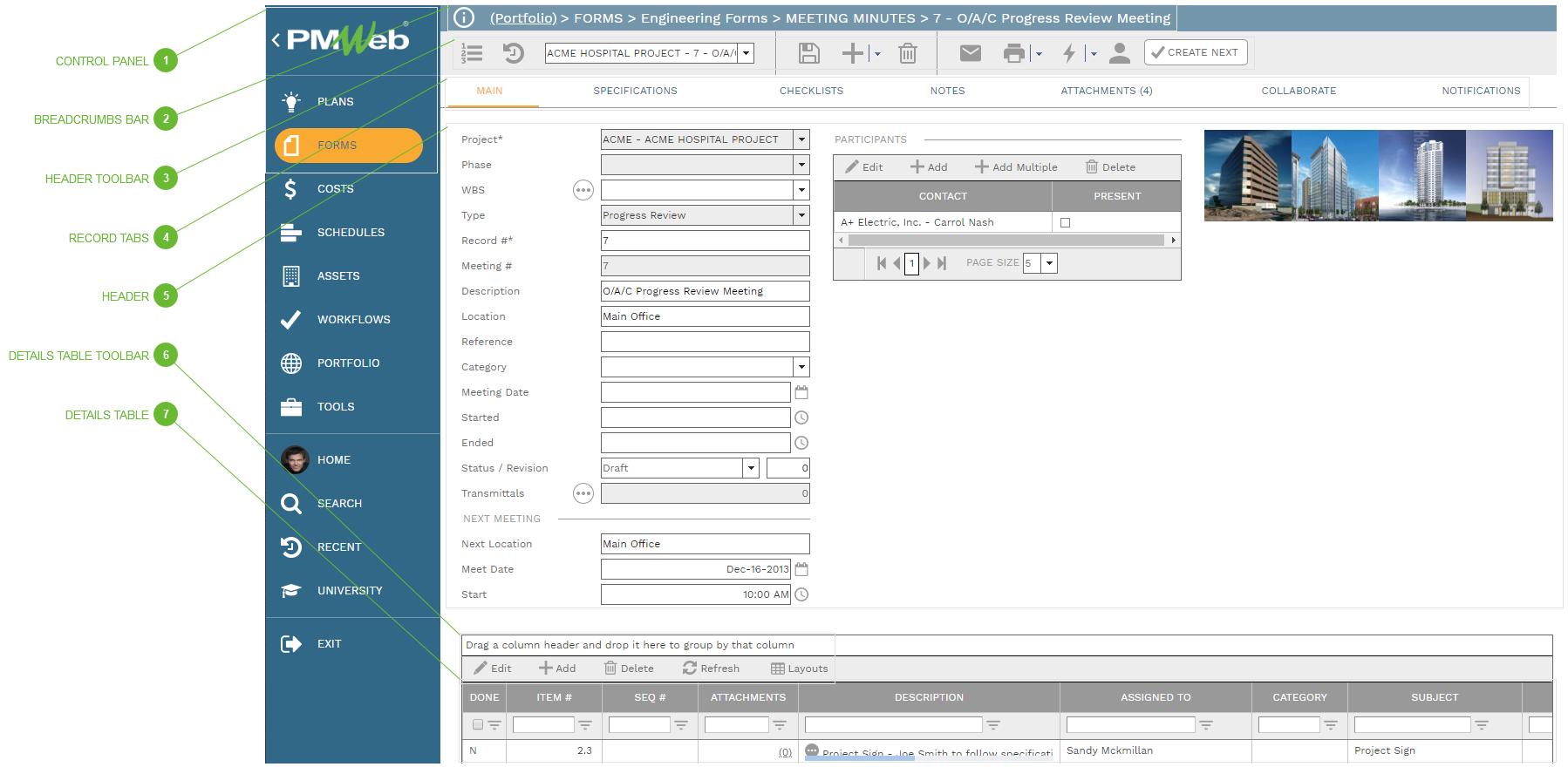Add a new record with the plus icon

point(852,53)
